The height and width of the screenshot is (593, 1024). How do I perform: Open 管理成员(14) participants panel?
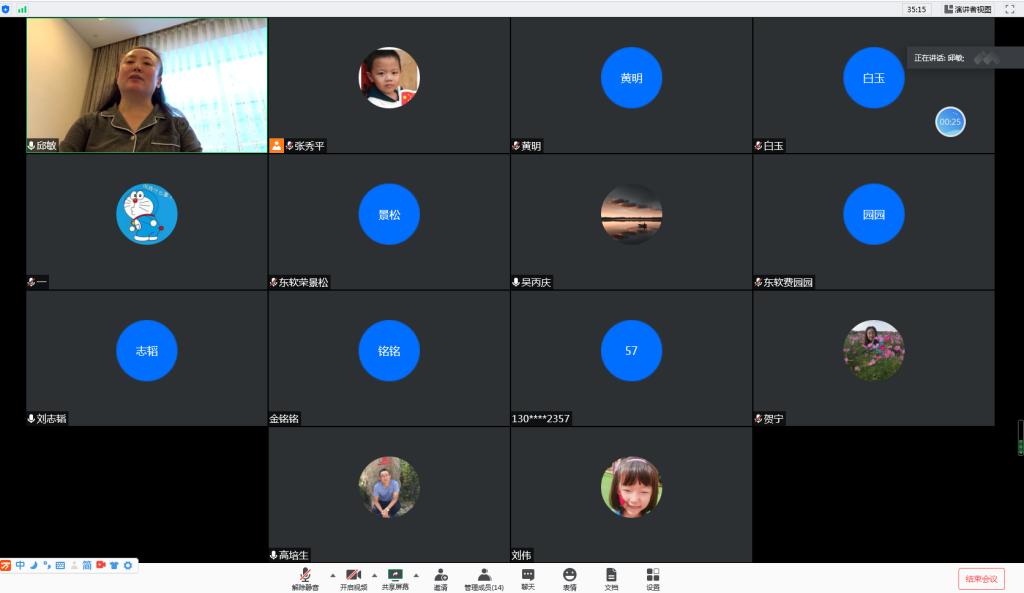pos(484,576)
